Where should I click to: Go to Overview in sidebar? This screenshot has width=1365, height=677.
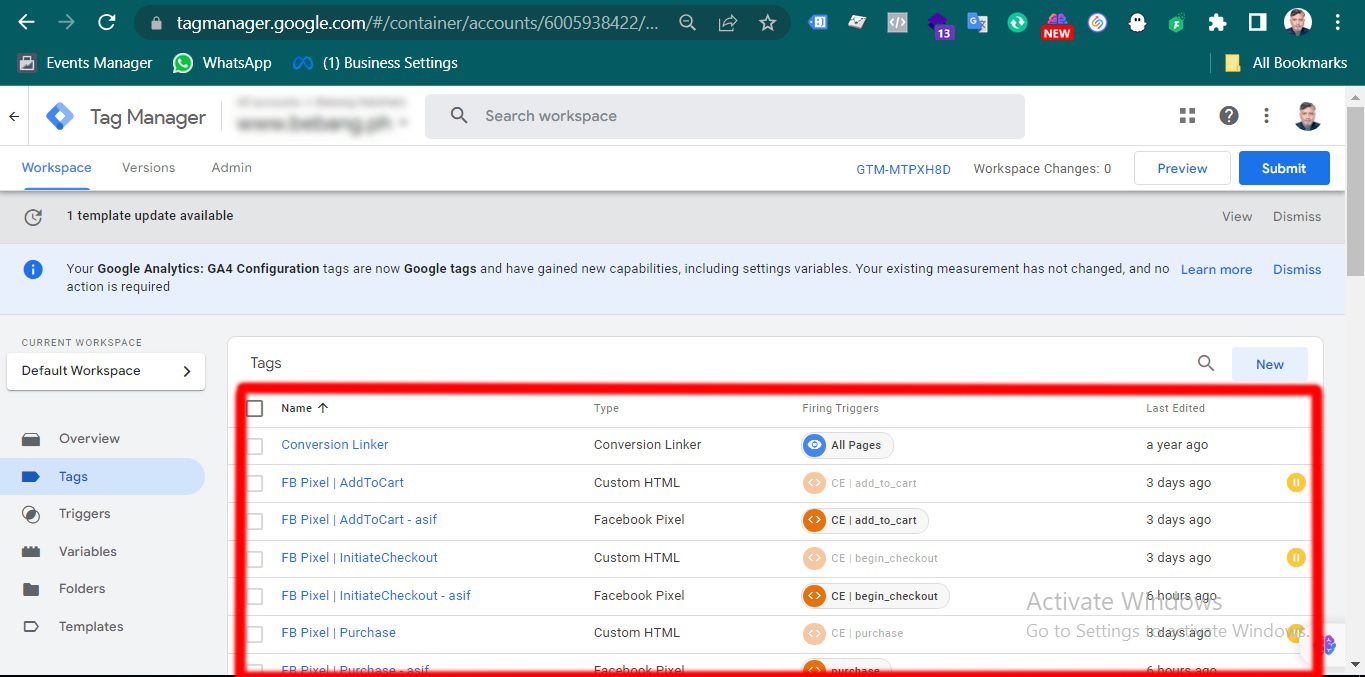click(x=89, y=439)
